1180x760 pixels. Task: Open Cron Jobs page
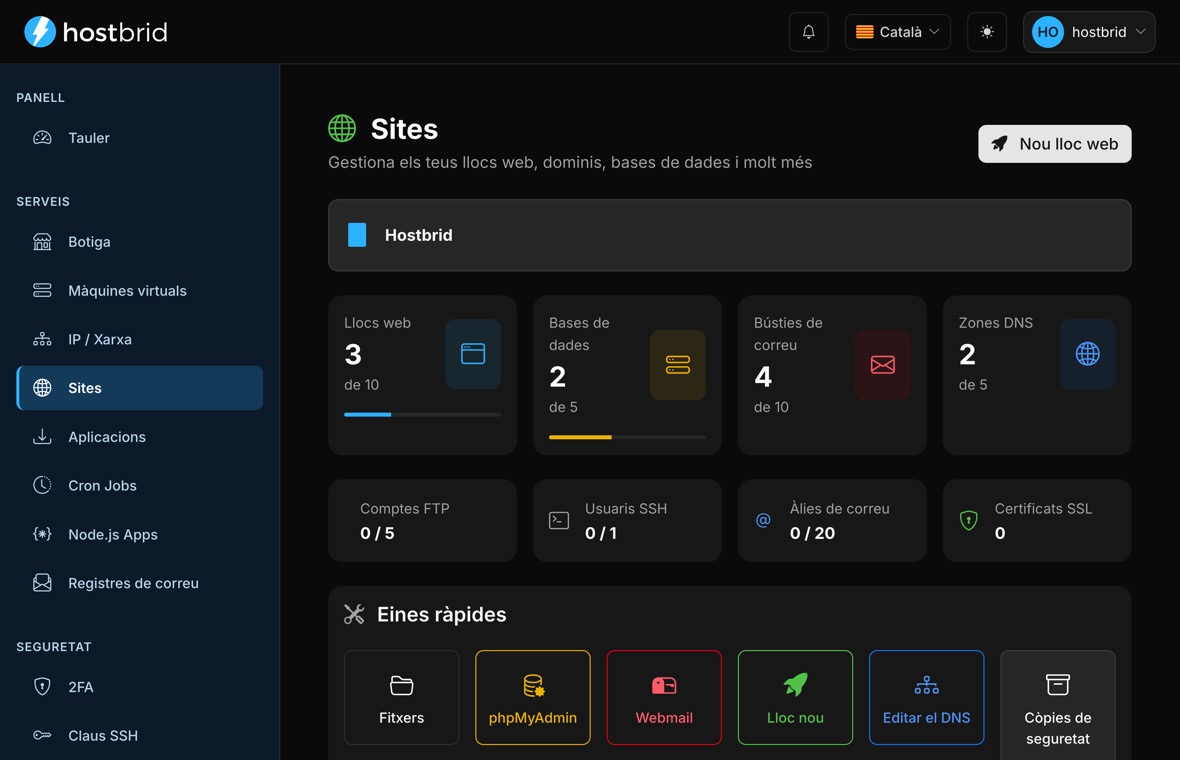[140, 485]
